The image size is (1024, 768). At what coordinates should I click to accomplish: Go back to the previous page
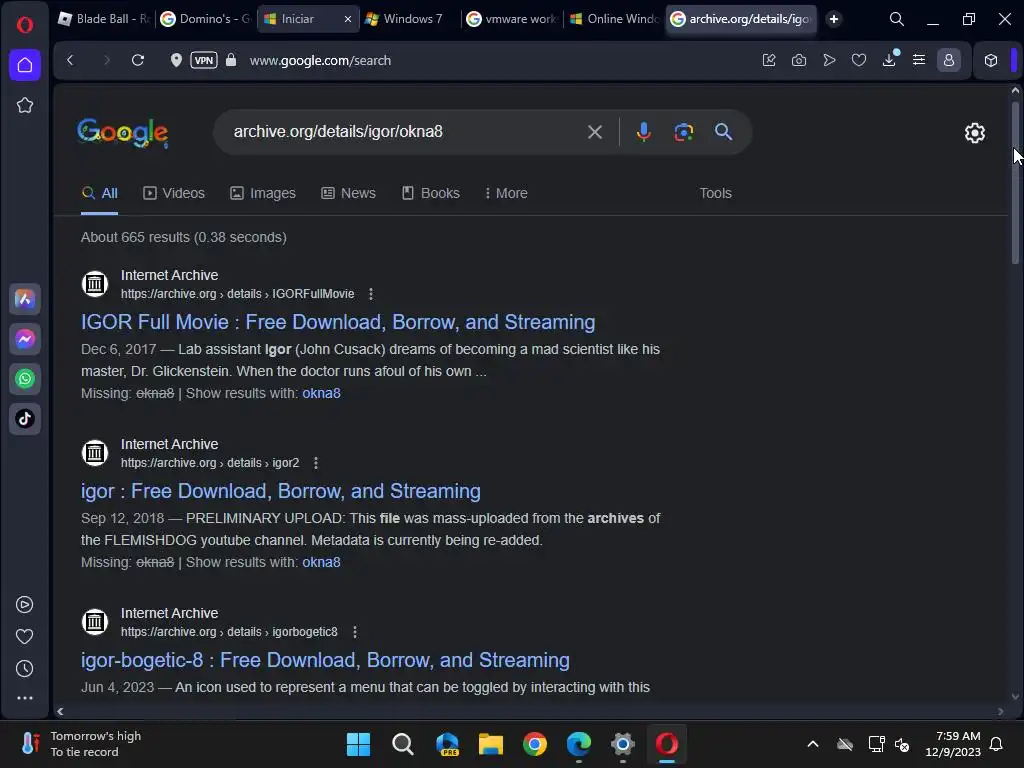[71, 60]
